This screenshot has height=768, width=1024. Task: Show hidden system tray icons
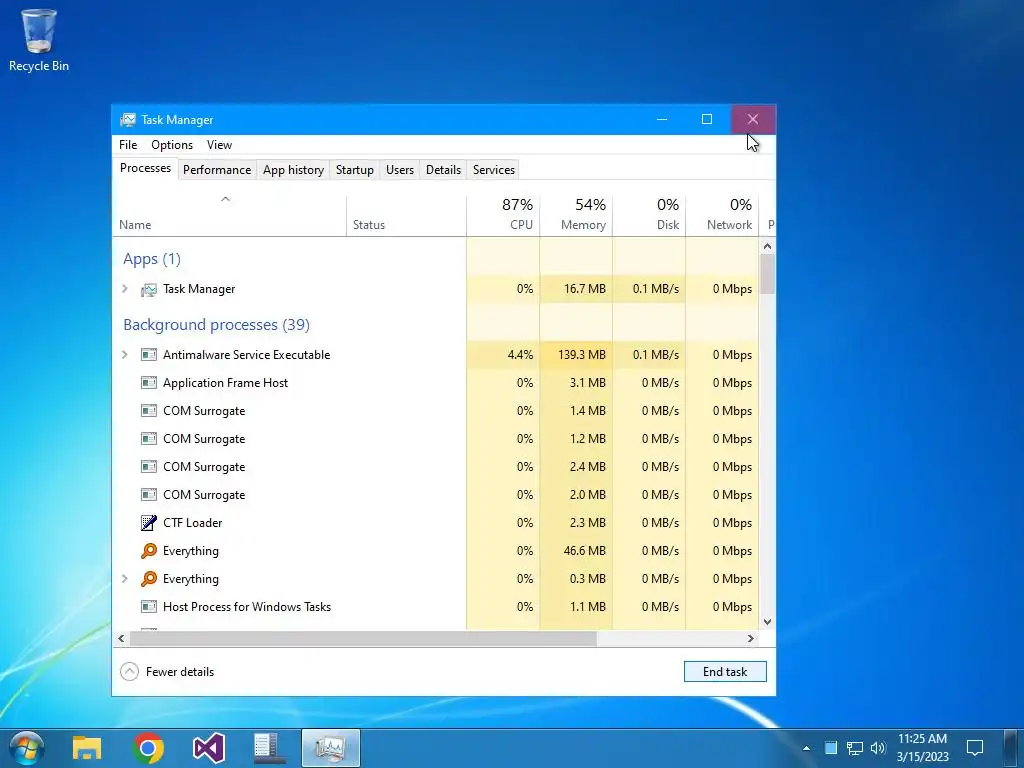click(x=807, y=748)
